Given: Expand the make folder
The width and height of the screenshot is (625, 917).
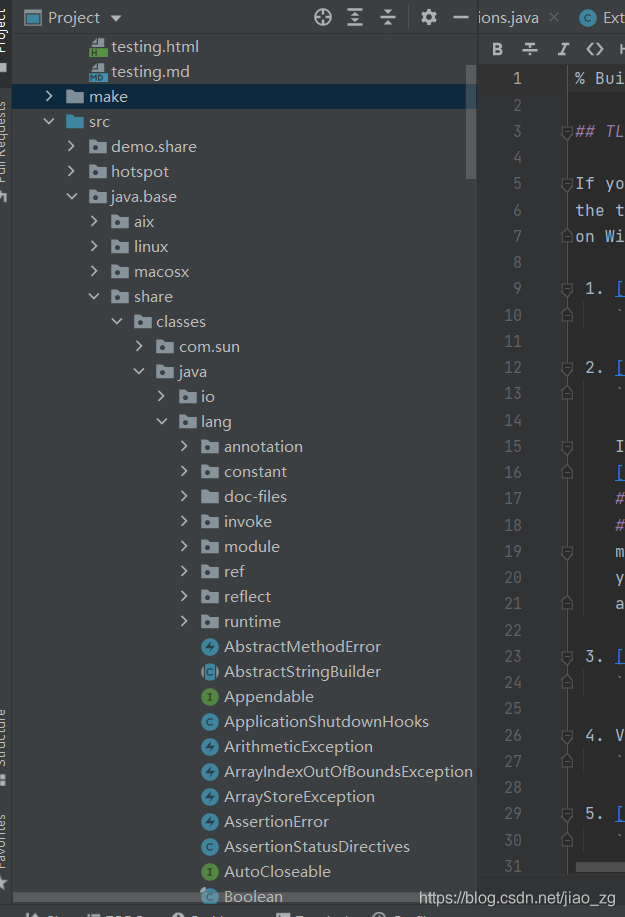Looking at the screenshot, I should 49,96.
